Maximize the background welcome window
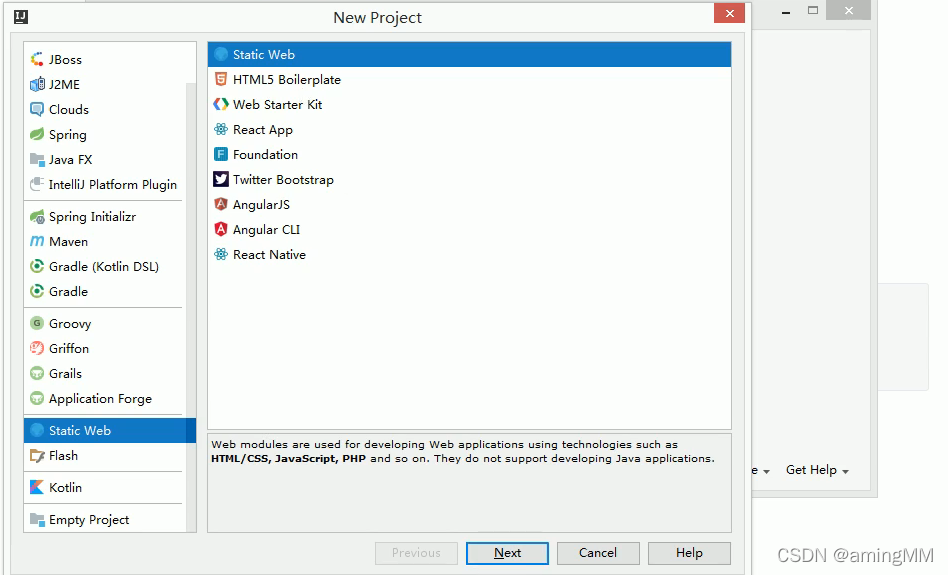 [813, 10]
